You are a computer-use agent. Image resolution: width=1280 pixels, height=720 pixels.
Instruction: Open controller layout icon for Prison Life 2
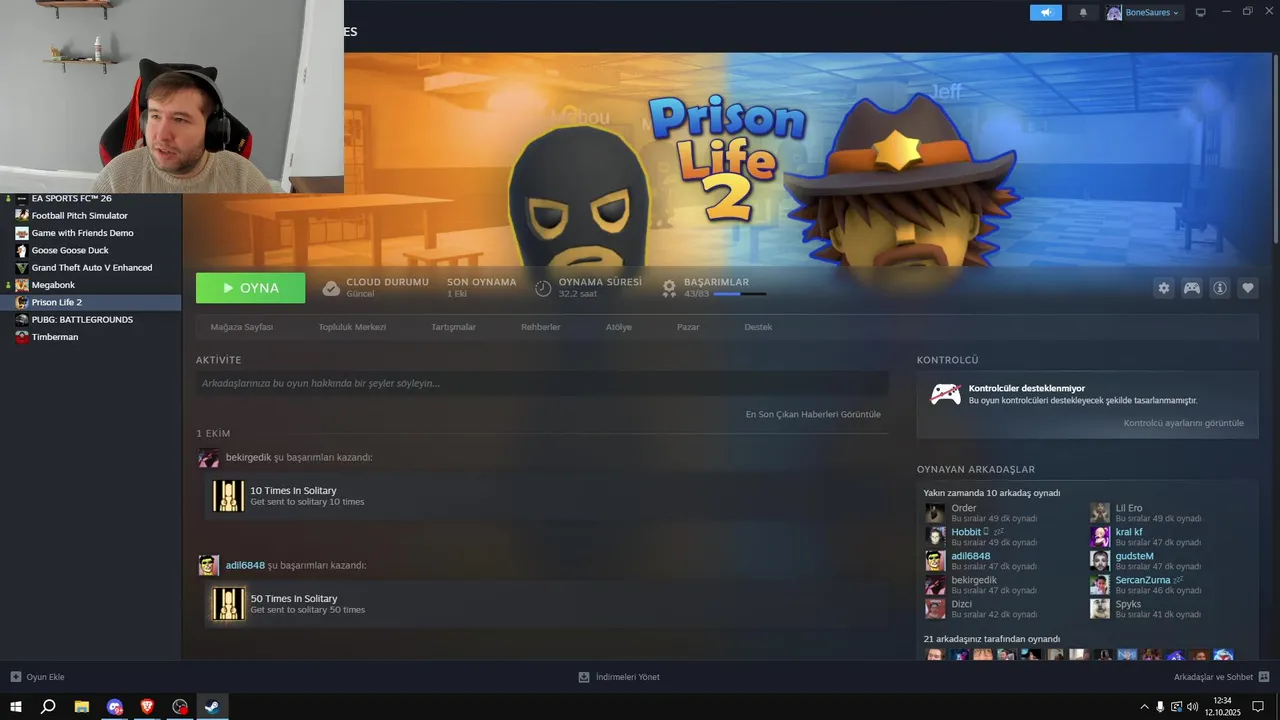[x=1192, y=288]
